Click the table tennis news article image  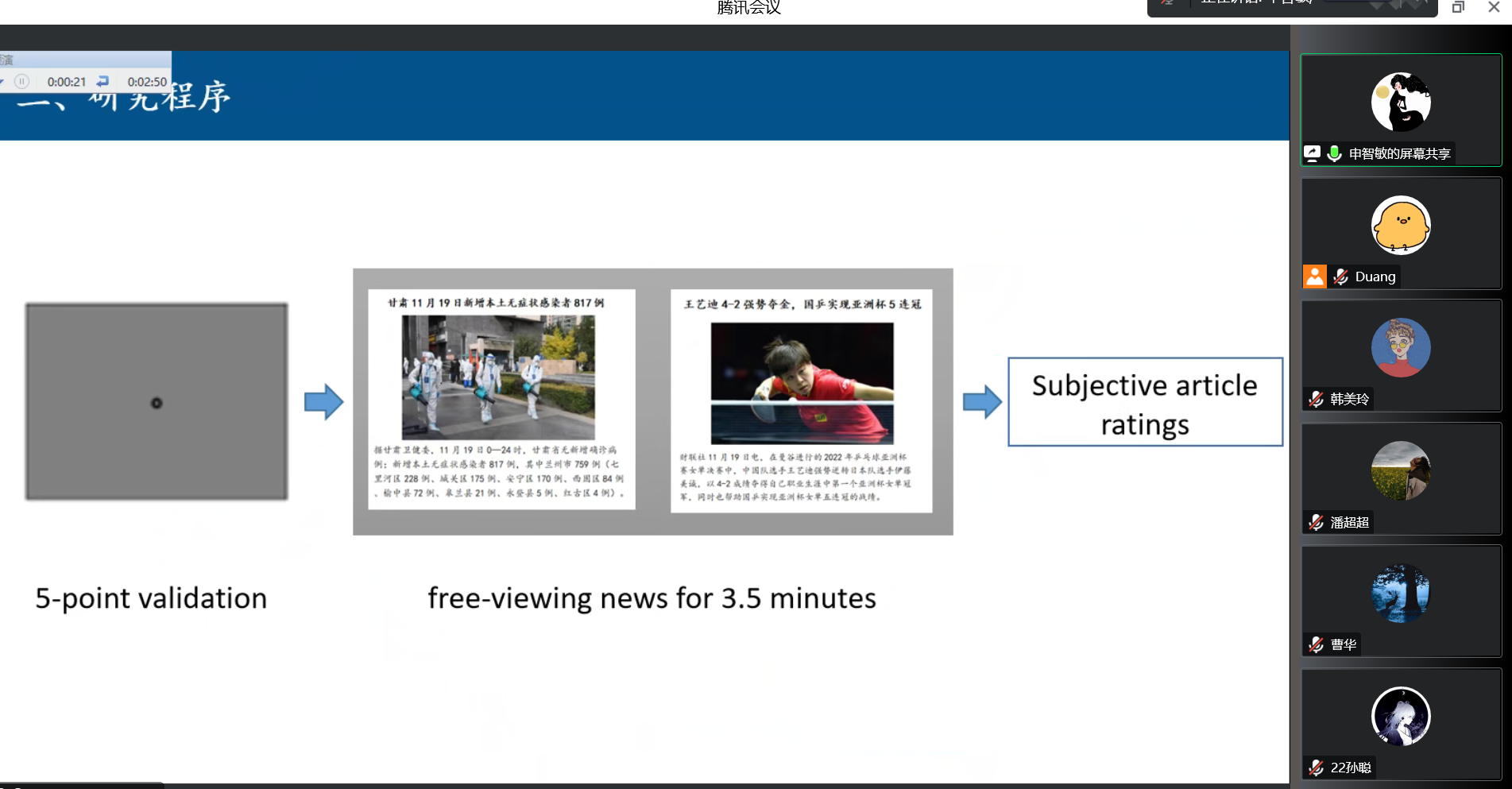(x=802, y=383)
